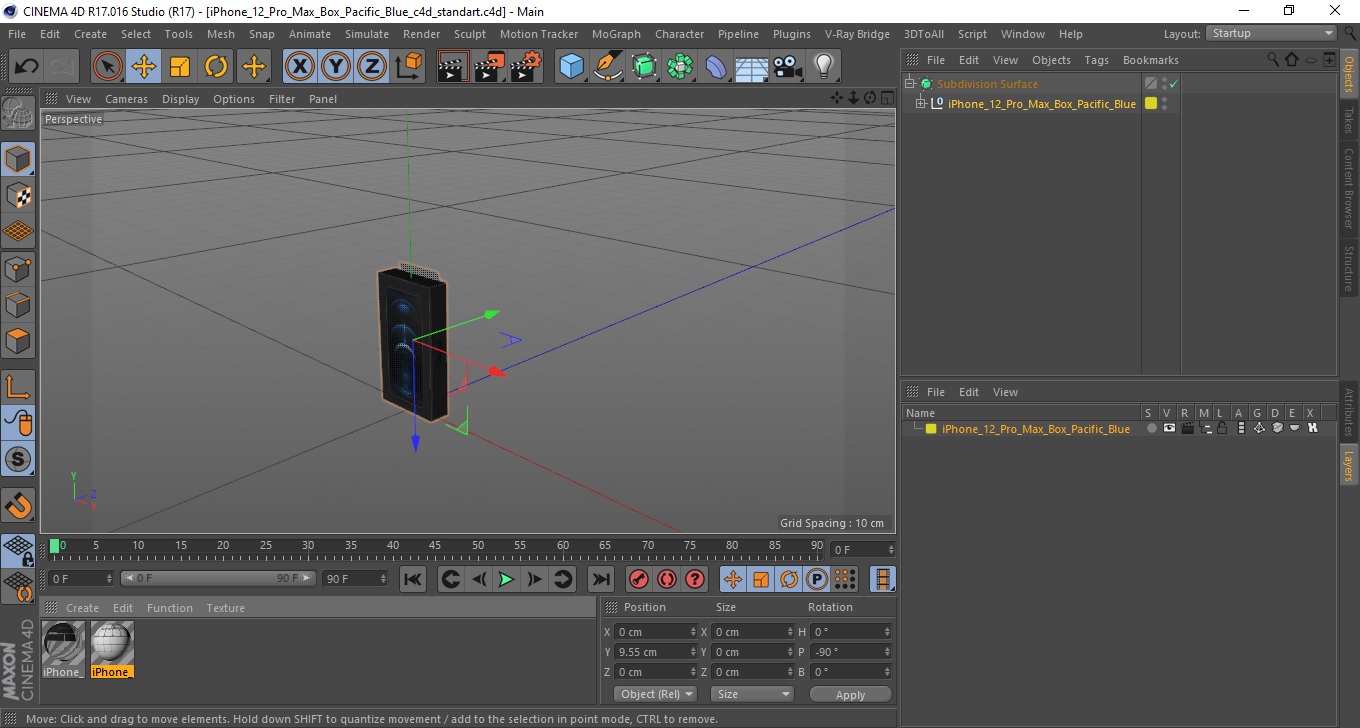Render the active view
Image resolution: width=1360 pixels, height=728 pixels.
click(453, 67)
